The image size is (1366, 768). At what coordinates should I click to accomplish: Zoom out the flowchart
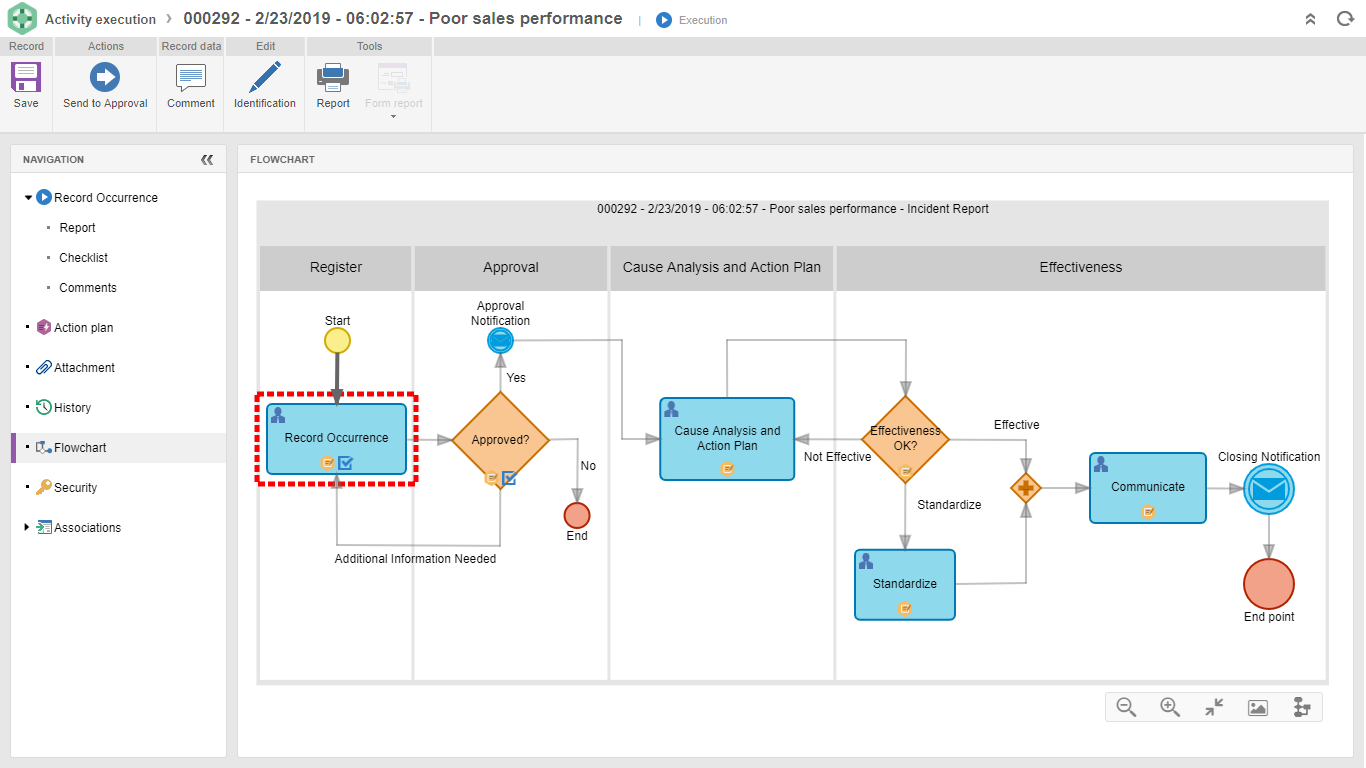point(1126,707)
